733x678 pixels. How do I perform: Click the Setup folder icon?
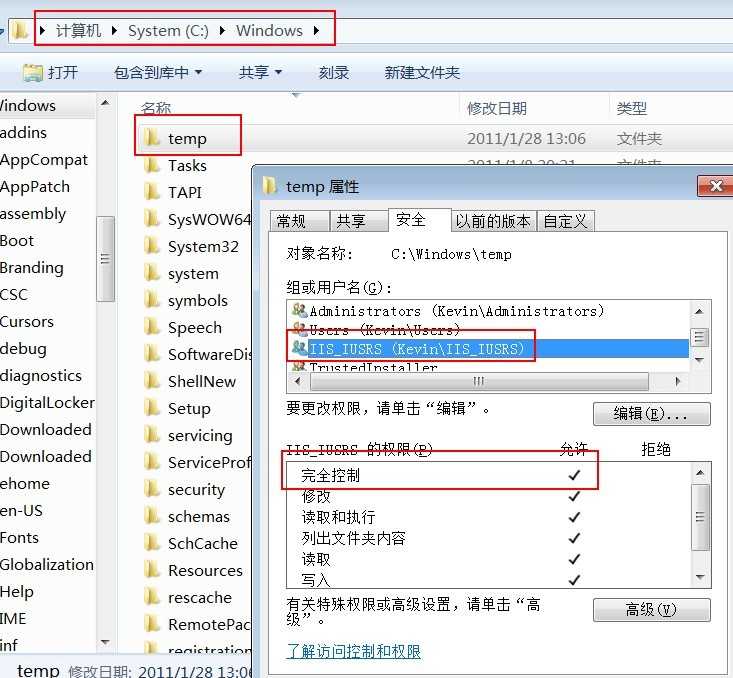pyautogui.click(x=152, y=408)
